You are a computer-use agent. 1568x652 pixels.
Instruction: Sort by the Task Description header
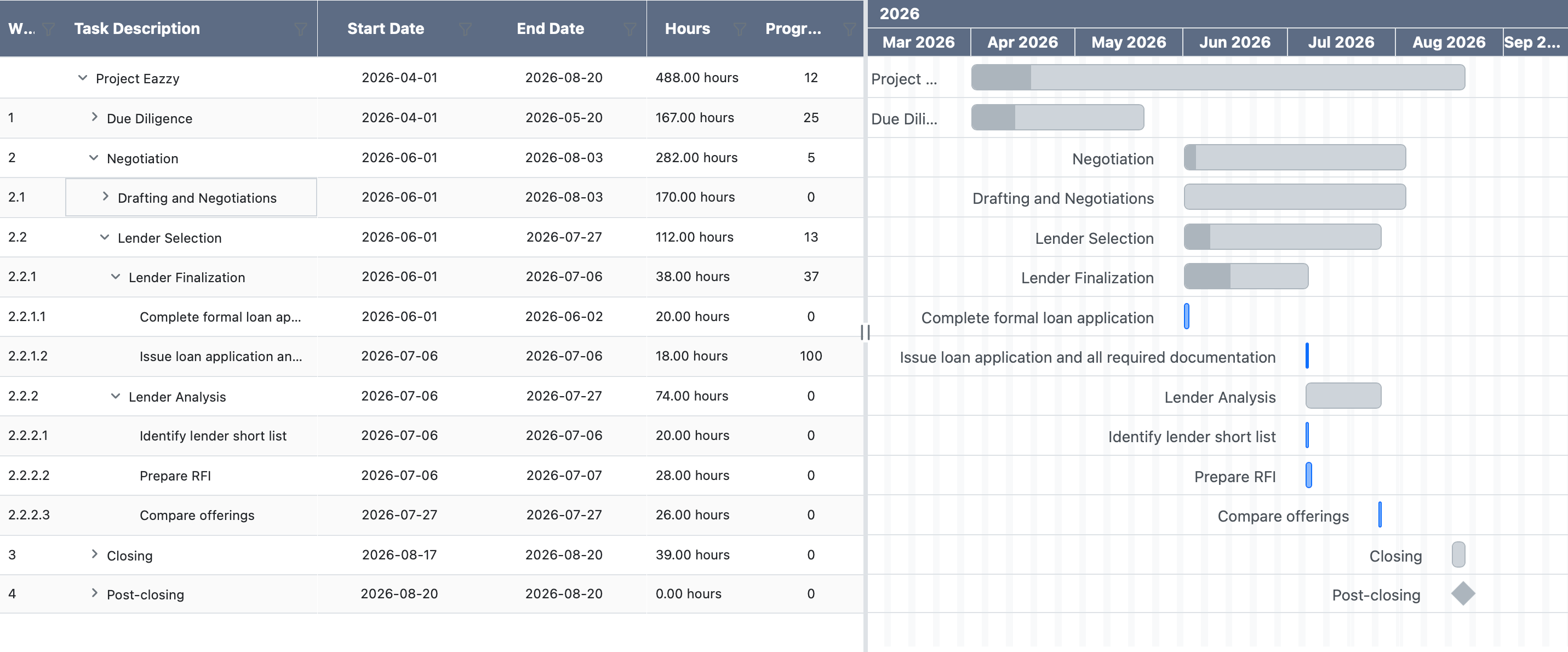(137, 28)
